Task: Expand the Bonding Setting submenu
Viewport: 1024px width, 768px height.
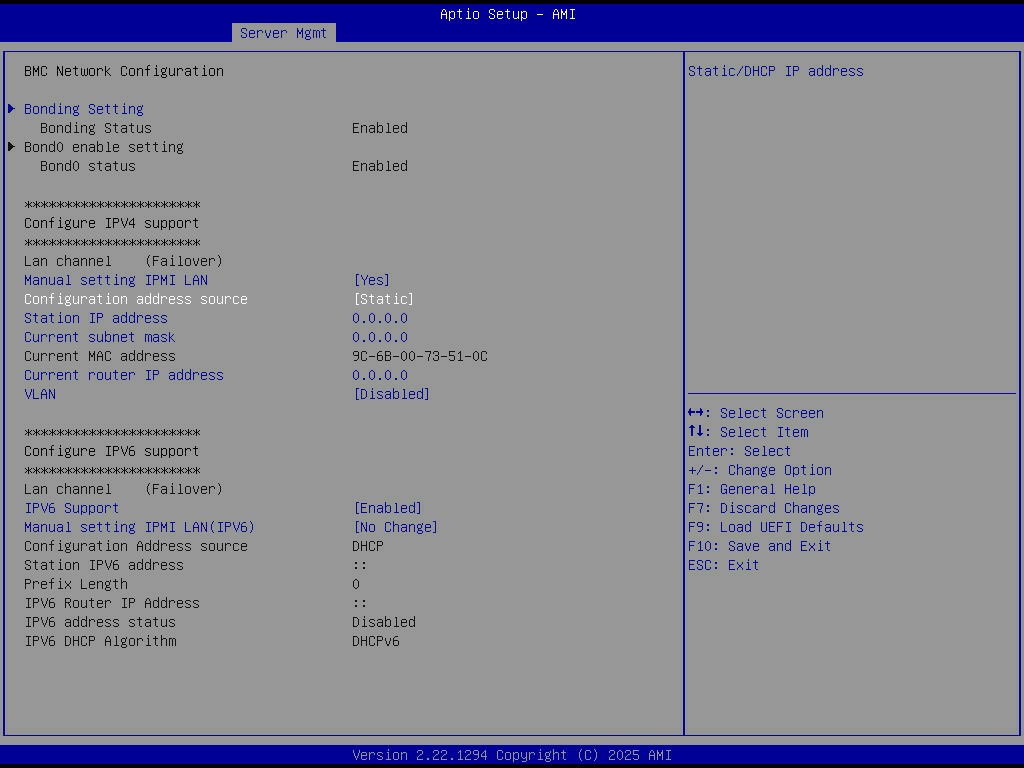Action: (84, 109)
